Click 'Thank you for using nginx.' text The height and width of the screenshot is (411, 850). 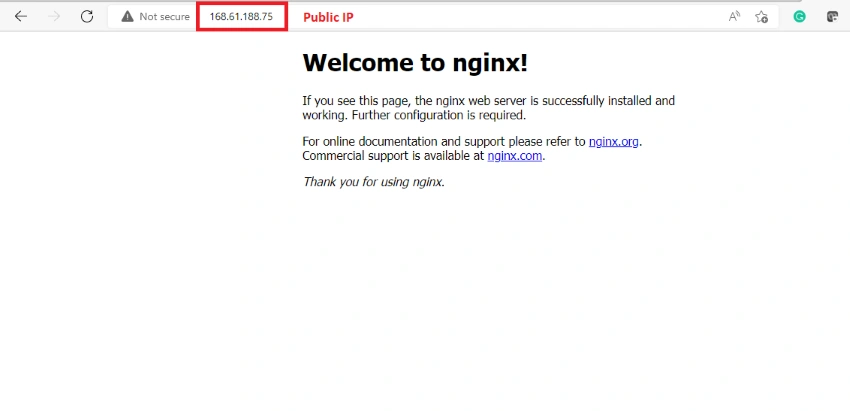[x=374, y=182]
